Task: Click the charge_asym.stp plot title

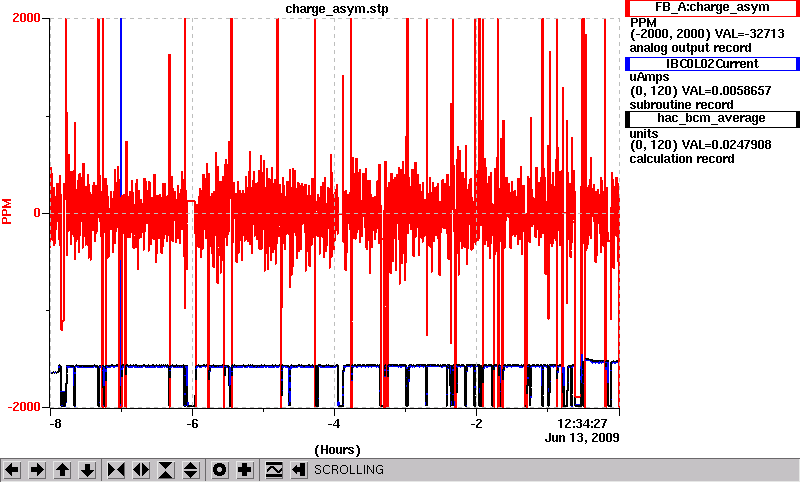Action: [x=337, y=9]
